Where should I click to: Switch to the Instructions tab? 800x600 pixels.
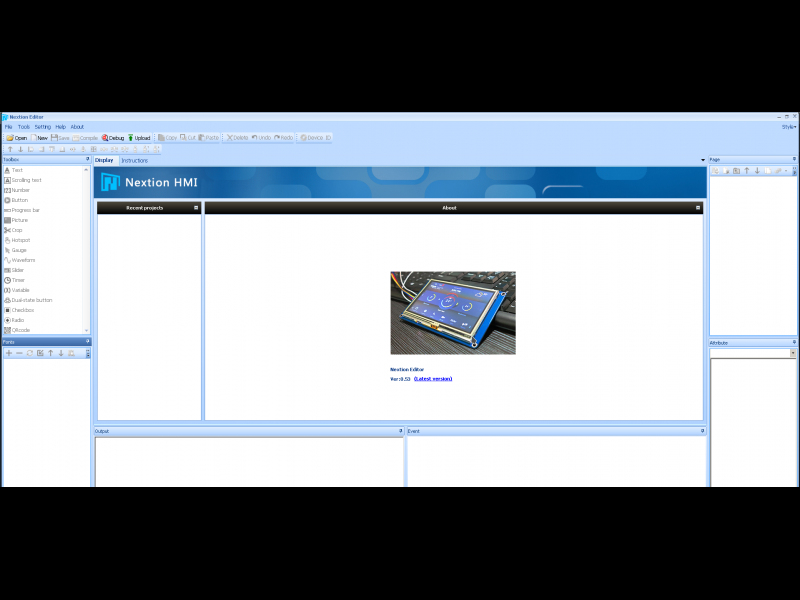tap(134, 160)
